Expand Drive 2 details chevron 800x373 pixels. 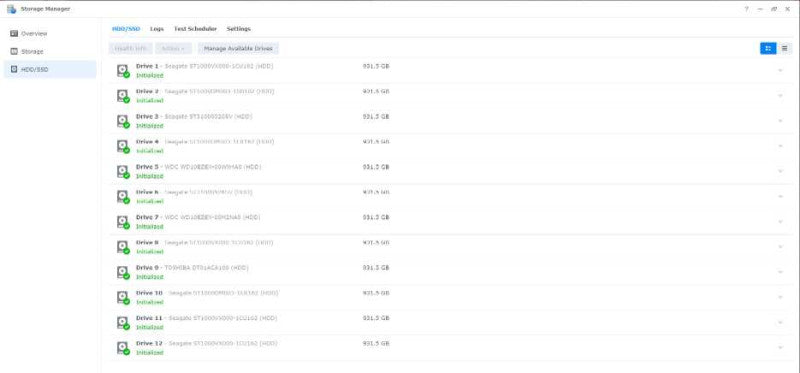[780, 96]
